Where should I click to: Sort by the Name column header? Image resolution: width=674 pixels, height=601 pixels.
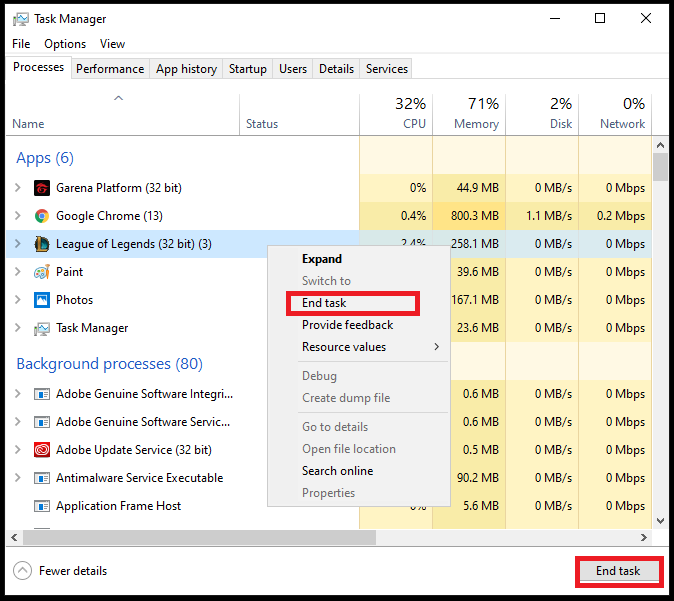(123, 114)
